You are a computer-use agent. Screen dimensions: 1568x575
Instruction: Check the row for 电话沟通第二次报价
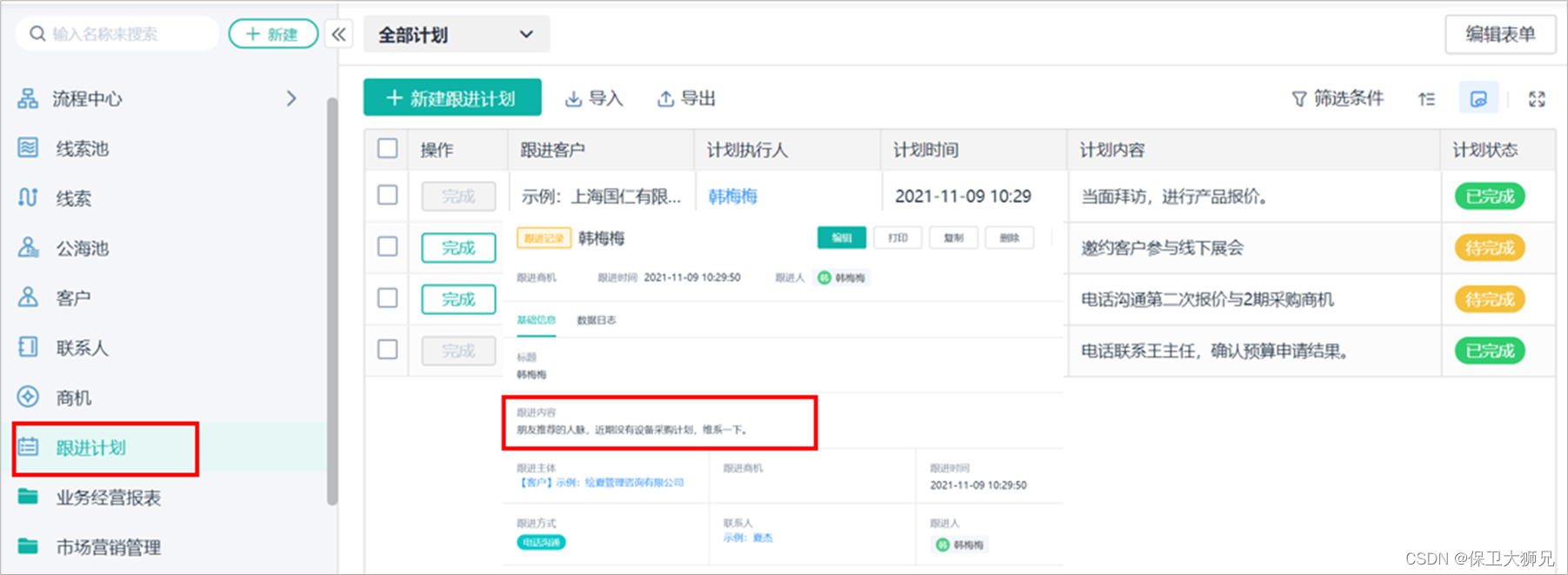(388, 298)
